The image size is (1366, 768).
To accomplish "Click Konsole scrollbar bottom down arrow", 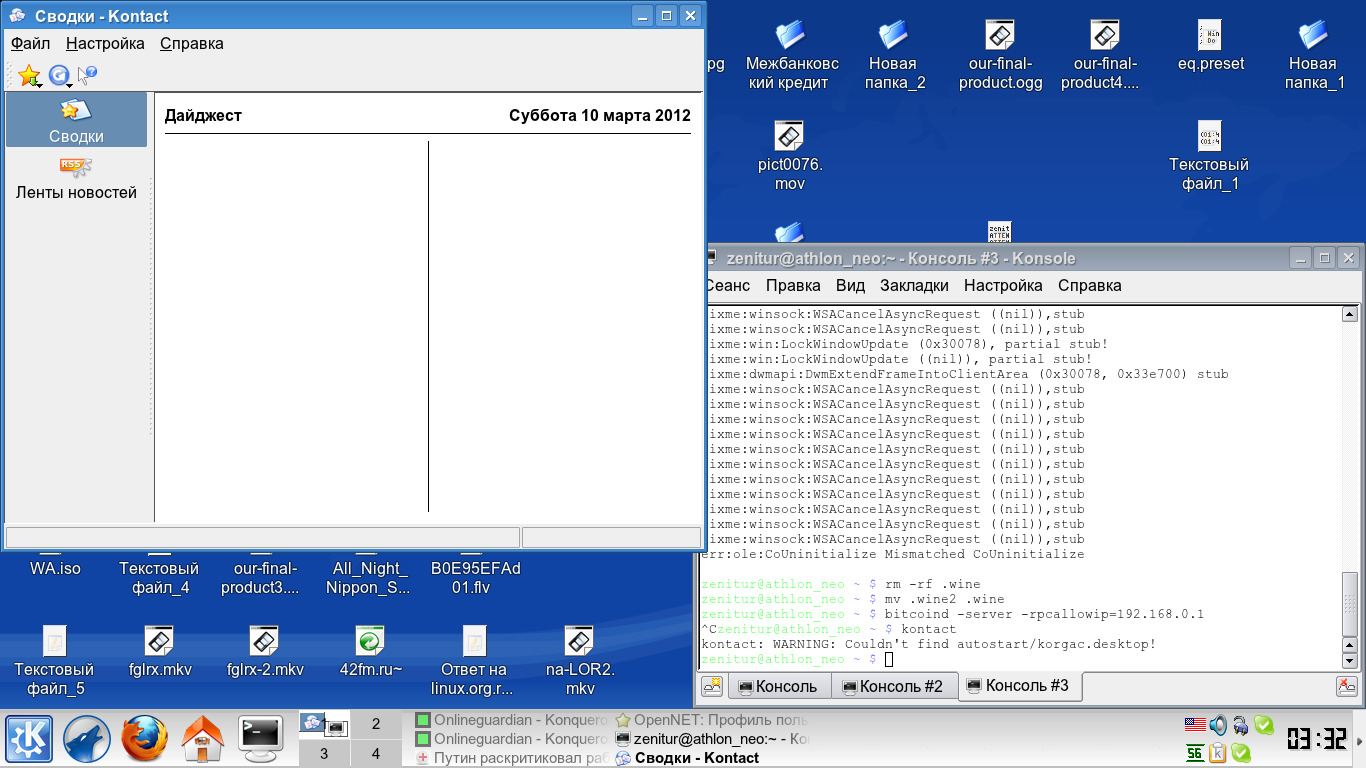I will click(1349, 661).
